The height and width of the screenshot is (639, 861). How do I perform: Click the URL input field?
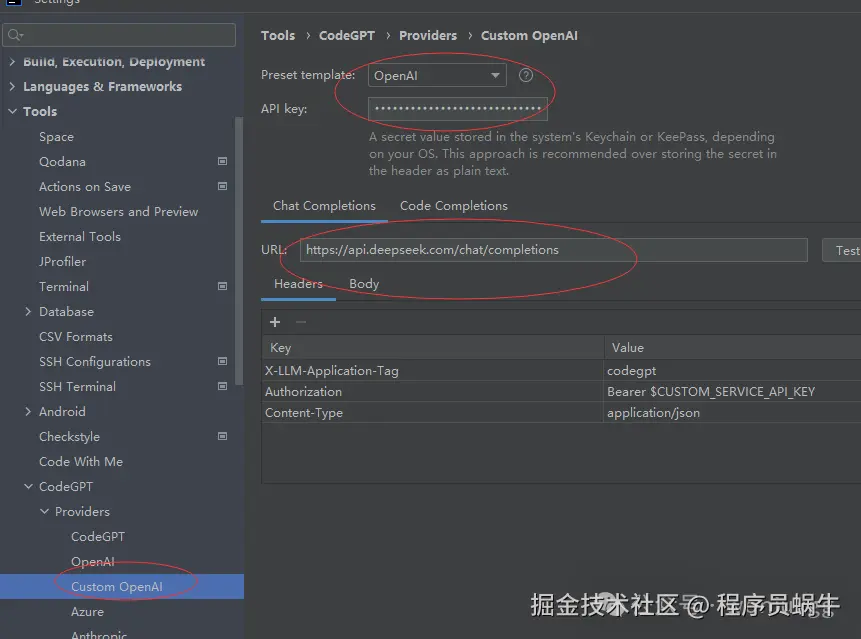pyautogui.click(x=554, y=250)
